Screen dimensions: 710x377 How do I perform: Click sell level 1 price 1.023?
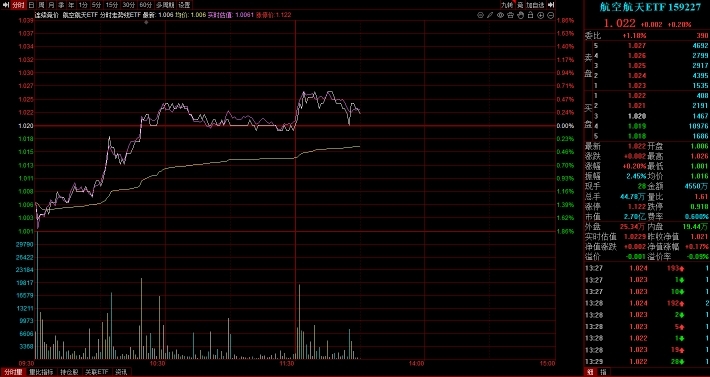pyautogui.click(x=637, y=86)
